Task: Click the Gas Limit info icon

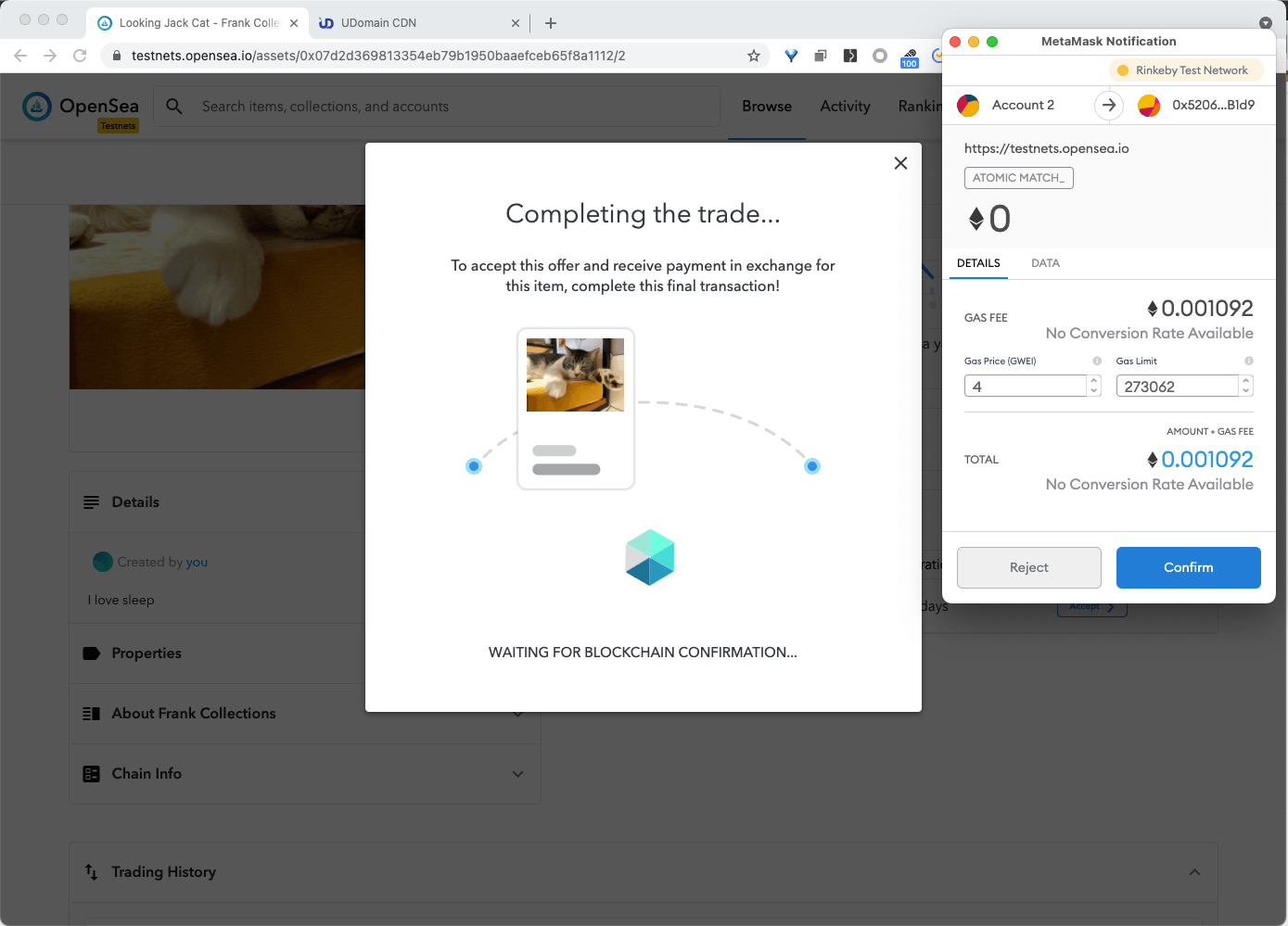Action: pos(1248,362)
